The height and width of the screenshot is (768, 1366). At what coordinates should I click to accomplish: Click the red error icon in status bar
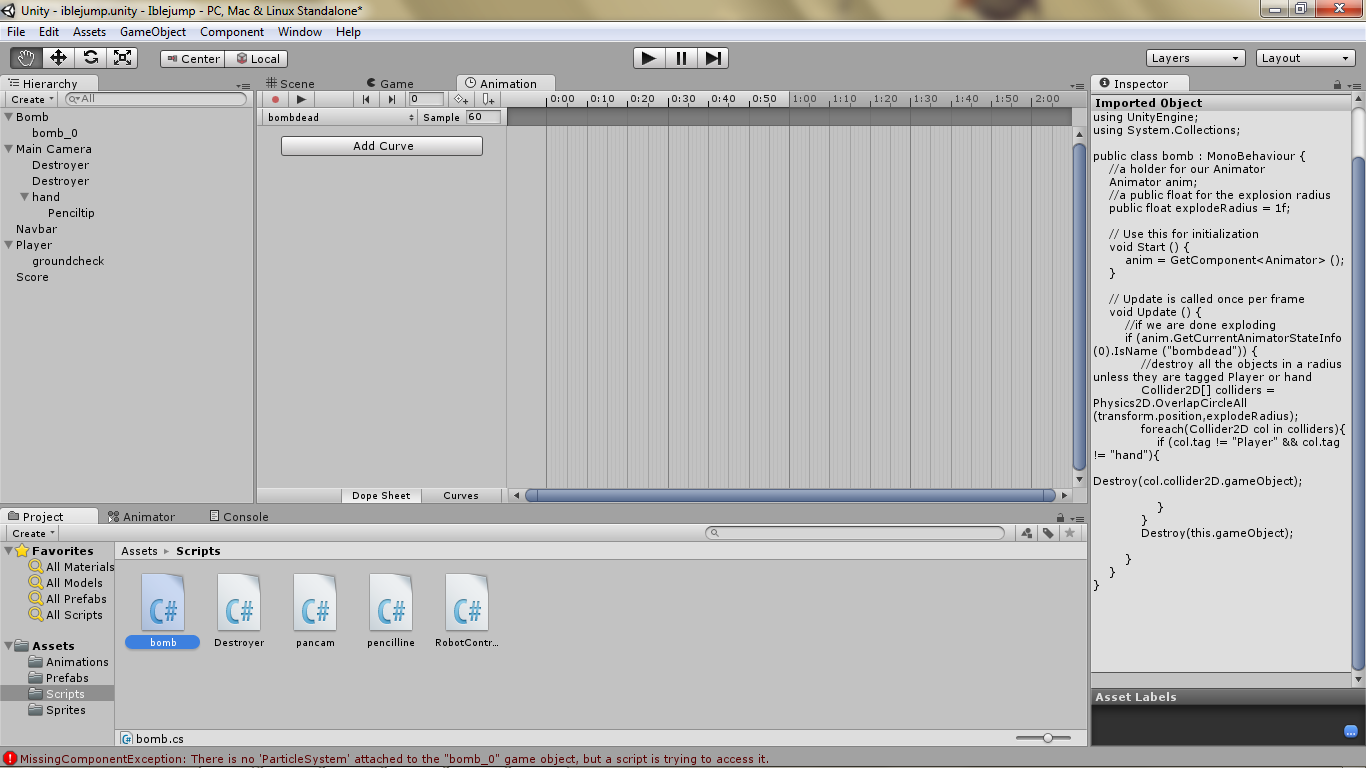point(9,759)
